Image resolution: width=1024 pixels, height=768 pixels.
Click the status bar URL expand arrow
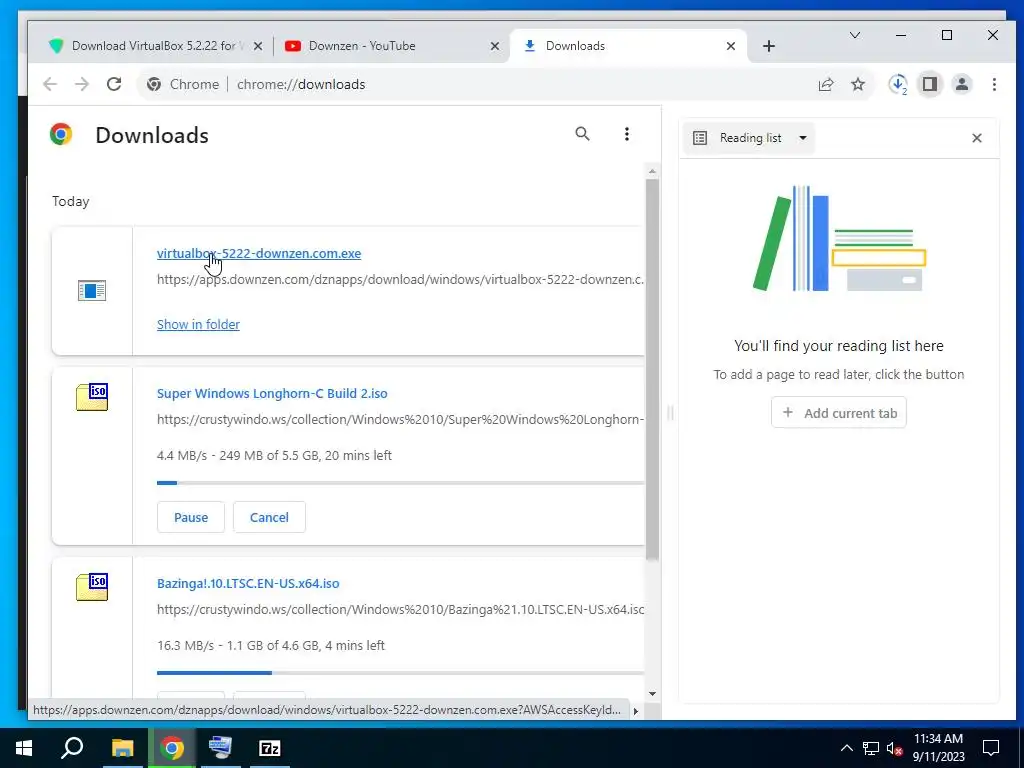click(x=636, y=711)
